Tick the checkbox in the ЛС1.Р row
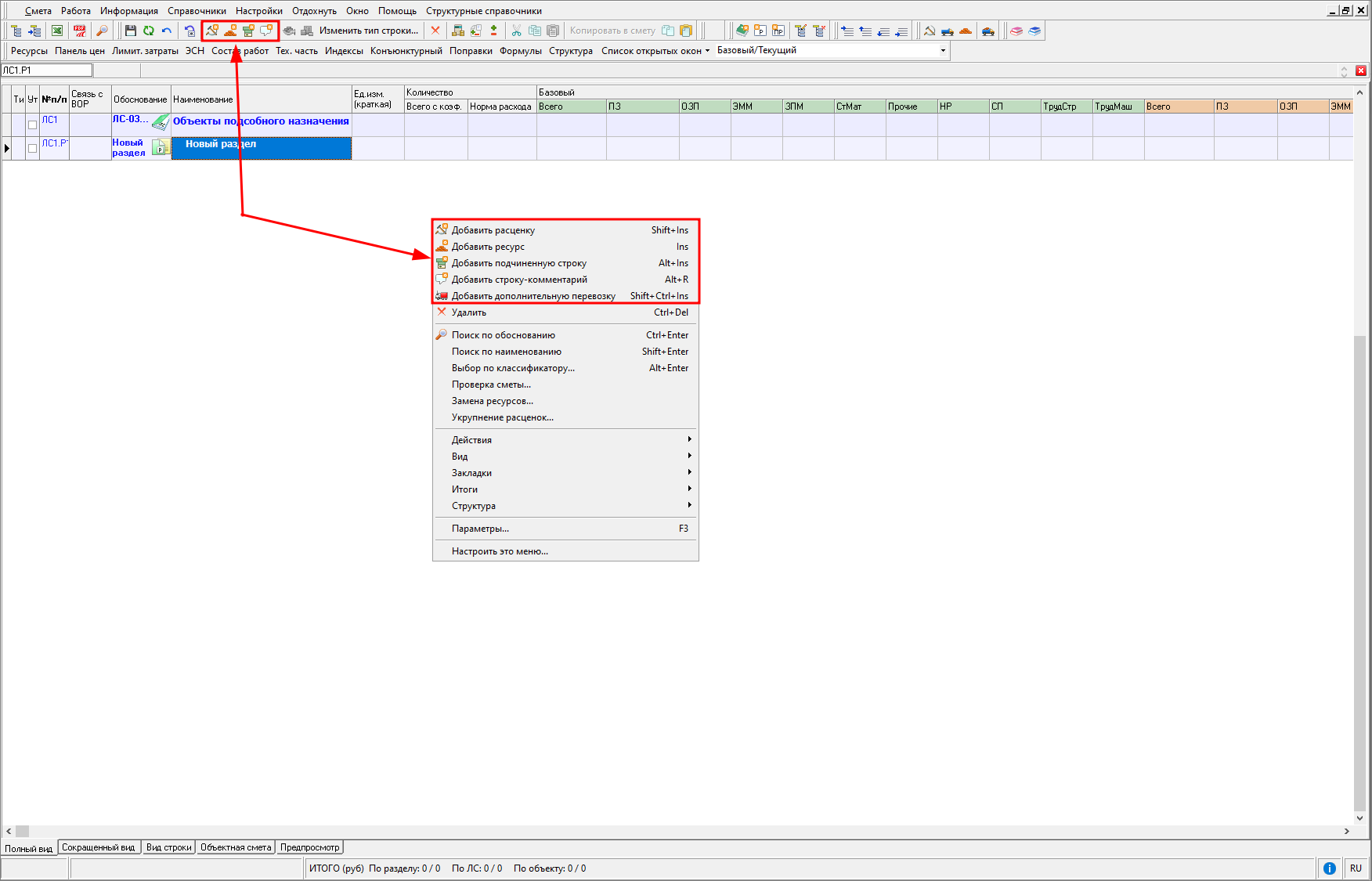The width and height of the screenshot is (1372, 881). (x=33, y=148)
